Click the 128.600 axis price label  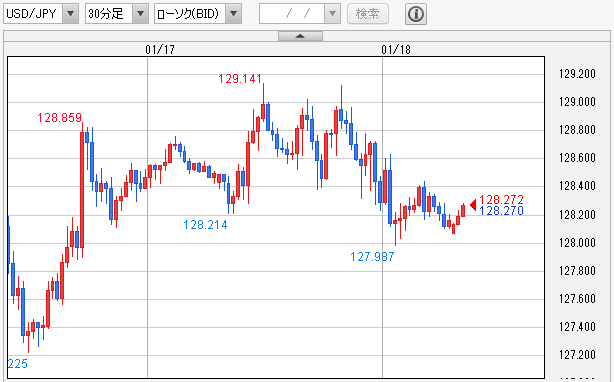(577, 158)
